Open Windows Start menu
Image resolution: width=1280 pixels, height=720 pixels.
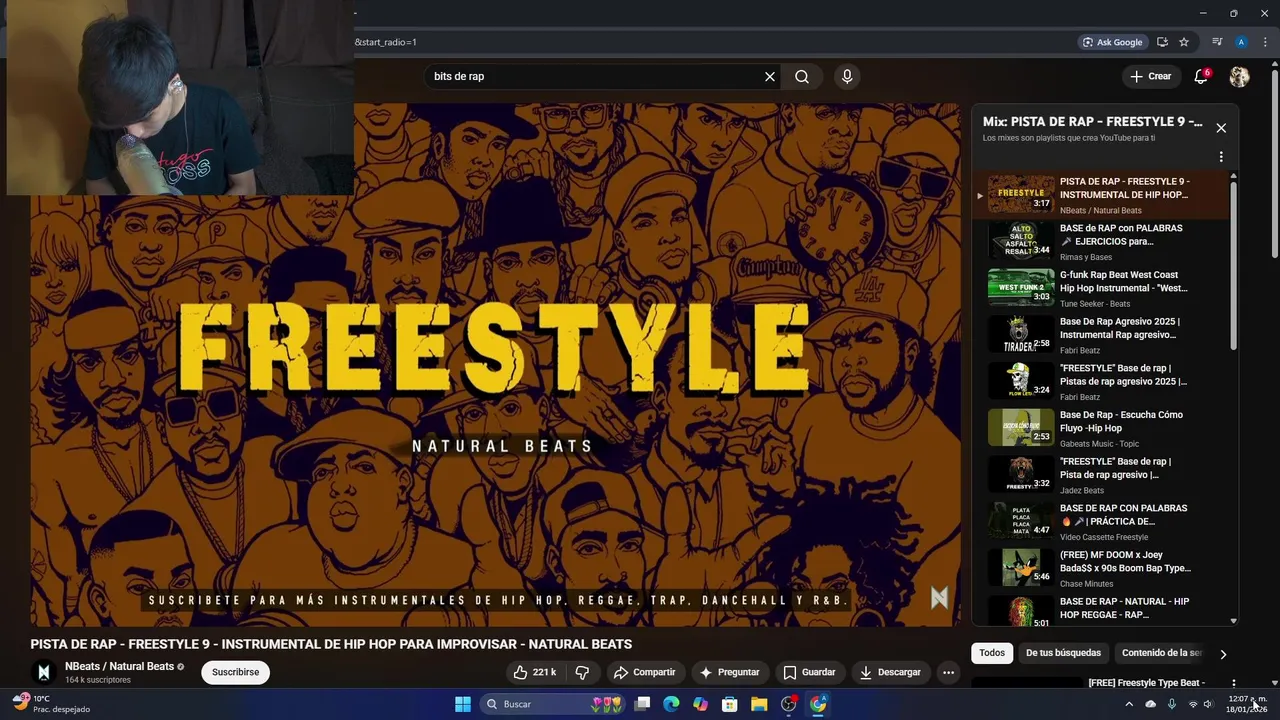(463, 704)
